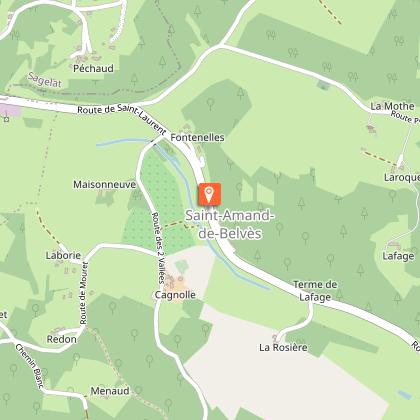Select the La Rosière label
This screenshot has width=420, height=420.
283,347
